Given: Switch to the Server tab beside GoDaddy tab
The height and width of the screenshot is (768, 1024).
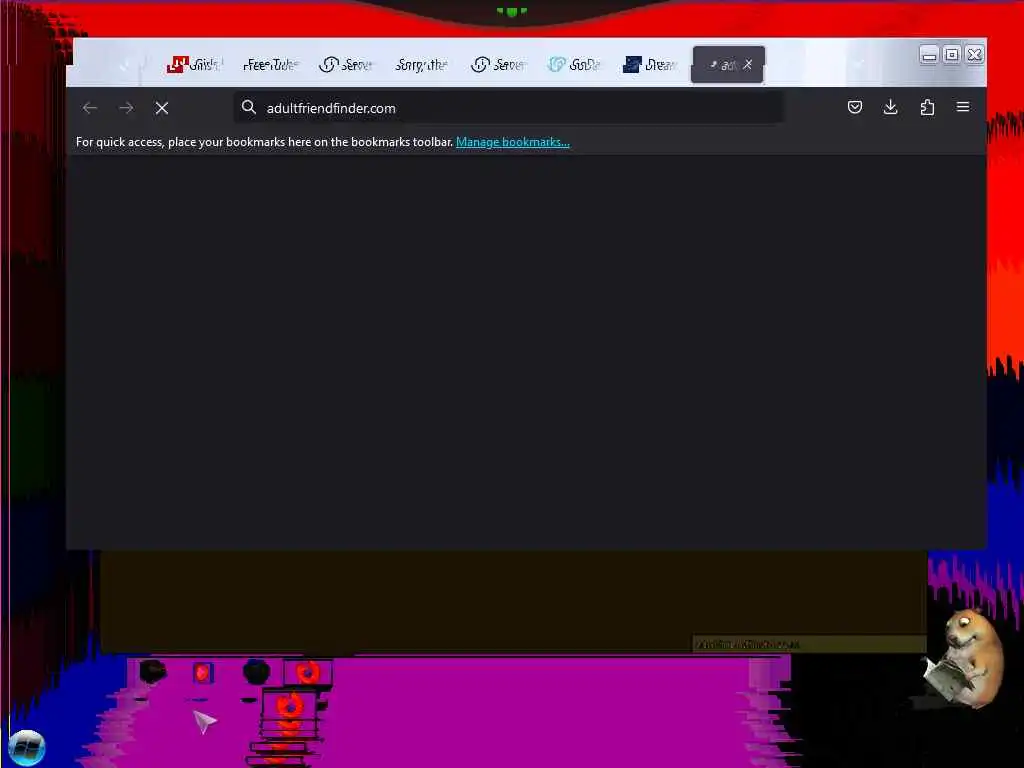Looking at the screenshot, I should [498, 65].
